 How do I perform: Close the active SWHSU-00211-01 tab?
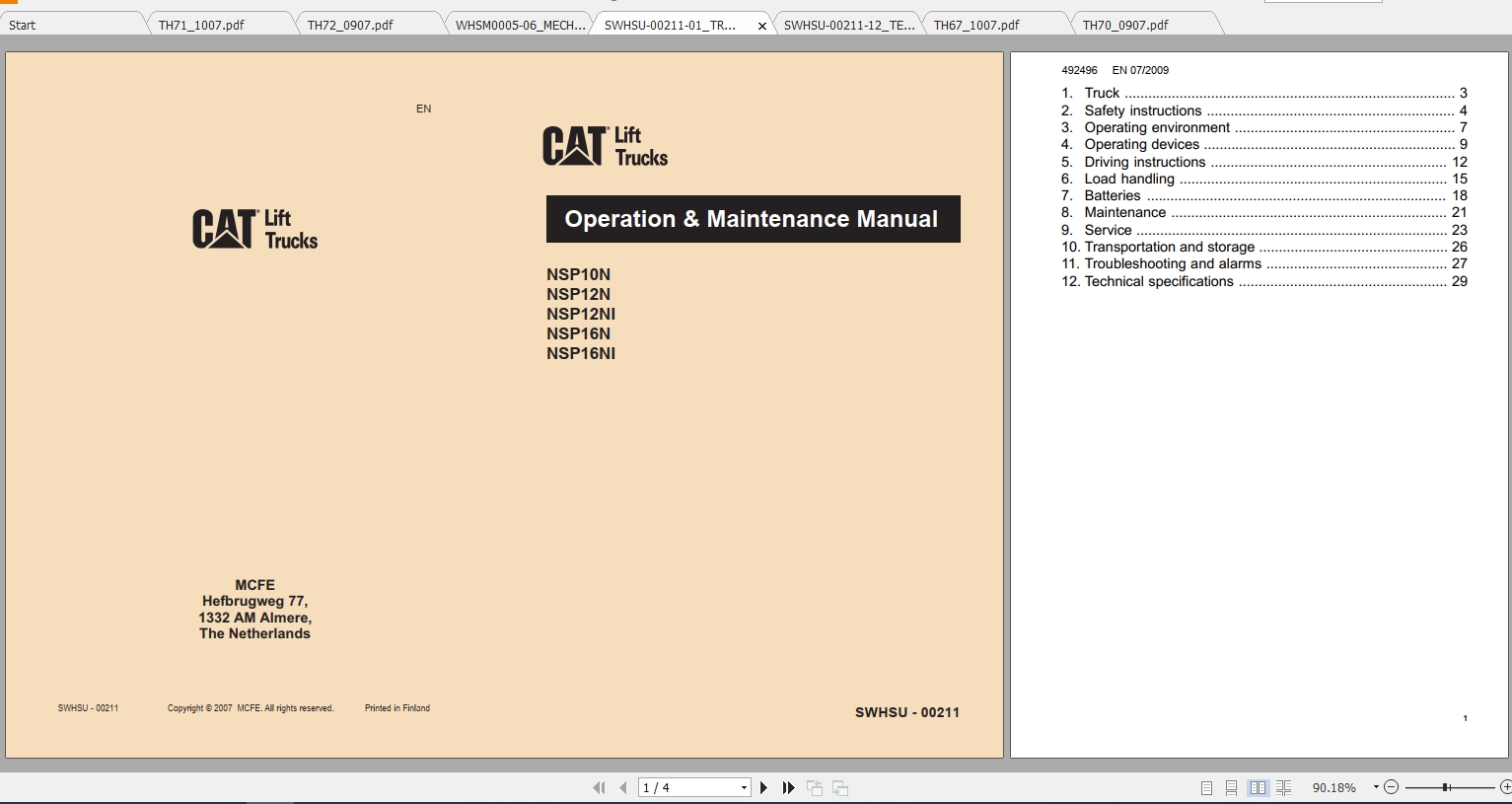tap(760, 24)
